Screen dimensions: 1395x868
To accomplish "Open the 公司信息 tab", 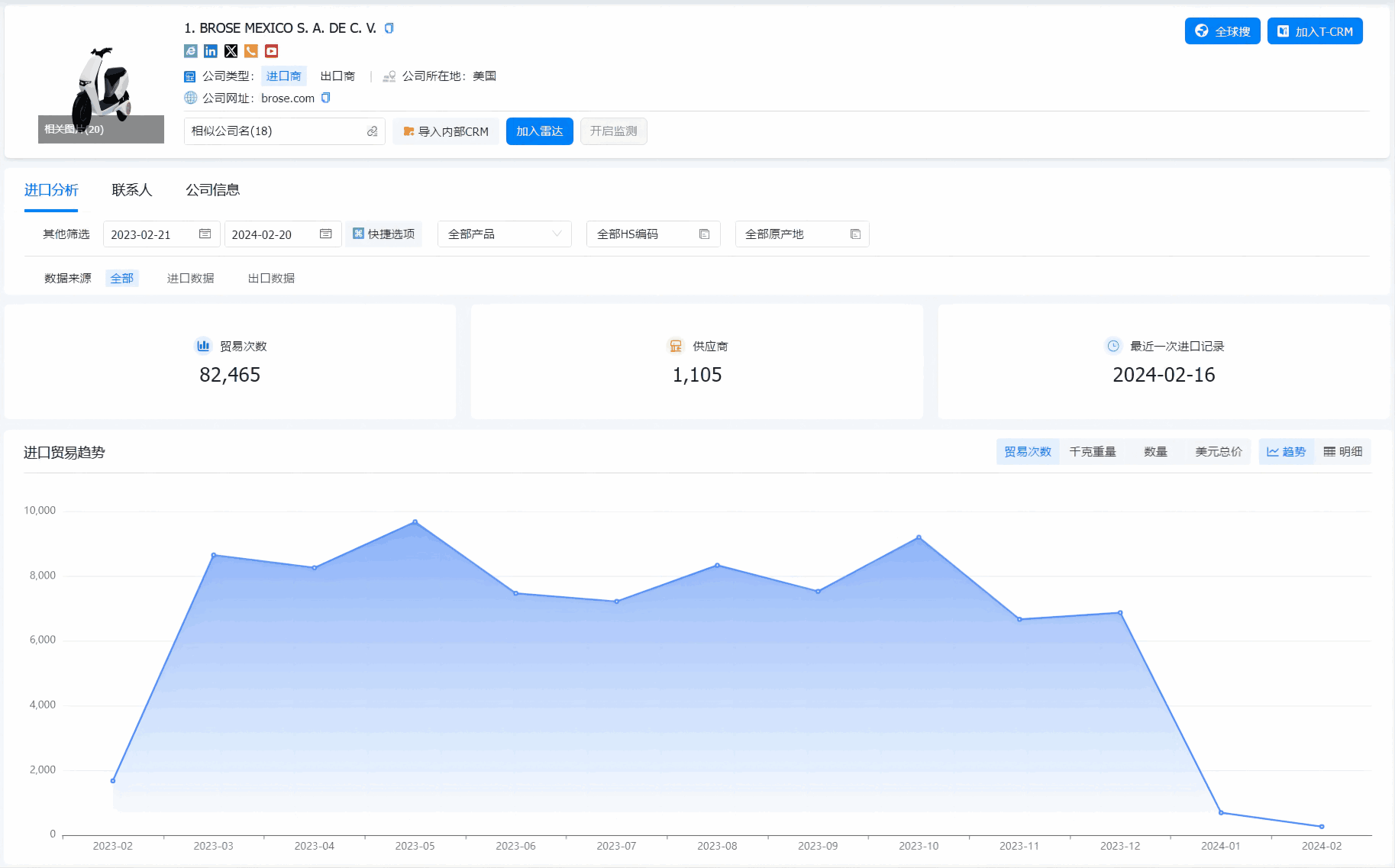I will pyautogui.click(x=212, y=190).
